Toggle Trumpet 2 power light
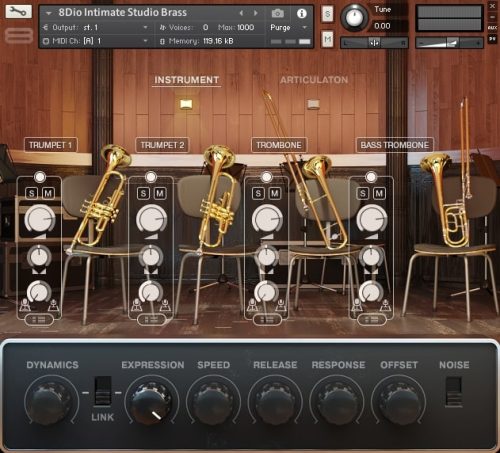 click(x=151, y=177)
